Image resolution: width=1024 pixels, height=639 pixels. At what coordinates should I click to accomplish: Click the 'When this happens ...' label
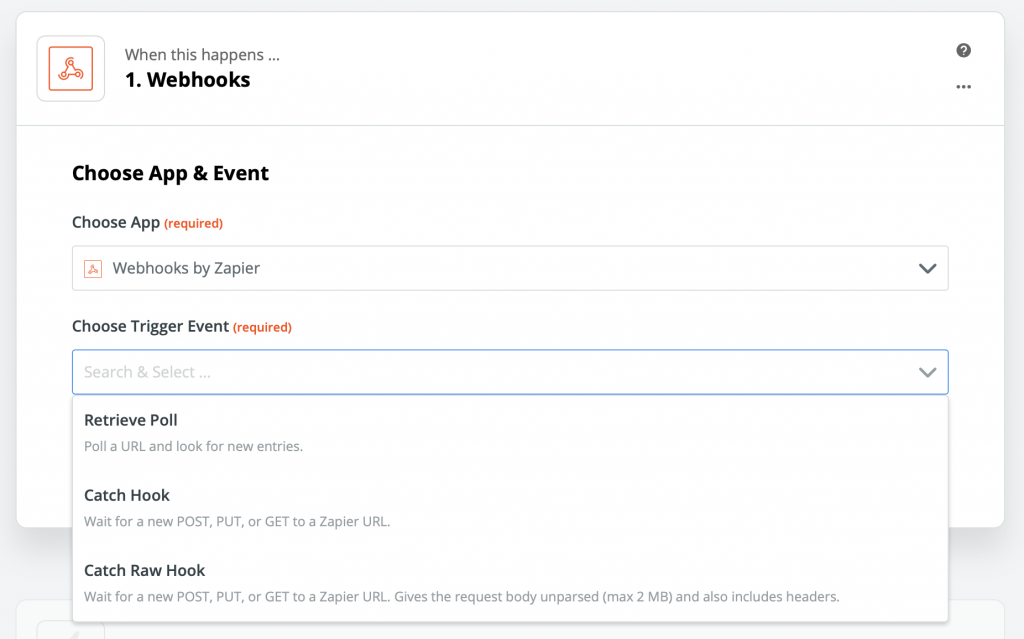point(202,55)
